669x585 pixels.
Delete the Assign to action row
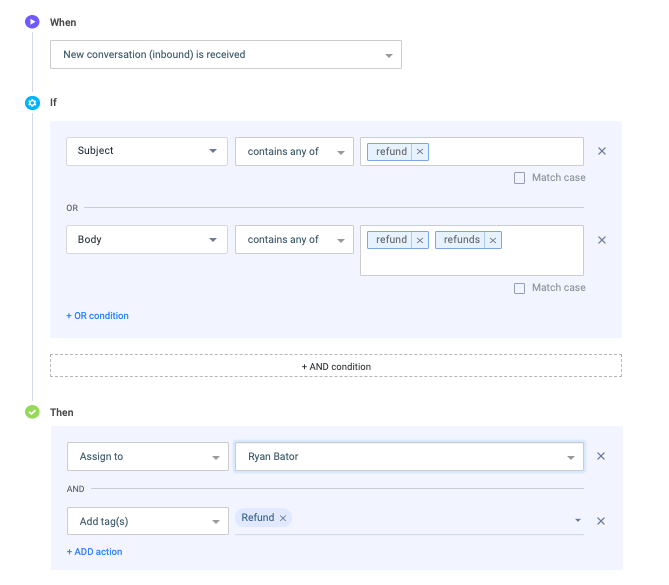tap(601, 456)
